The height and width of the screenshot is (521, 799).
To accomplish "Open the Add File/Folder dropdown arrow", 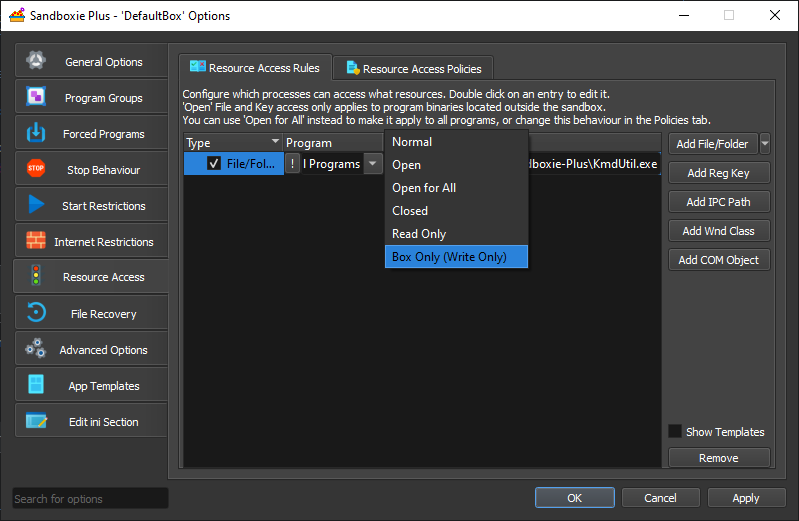I will pyautogui.click(x=765, y=144).
